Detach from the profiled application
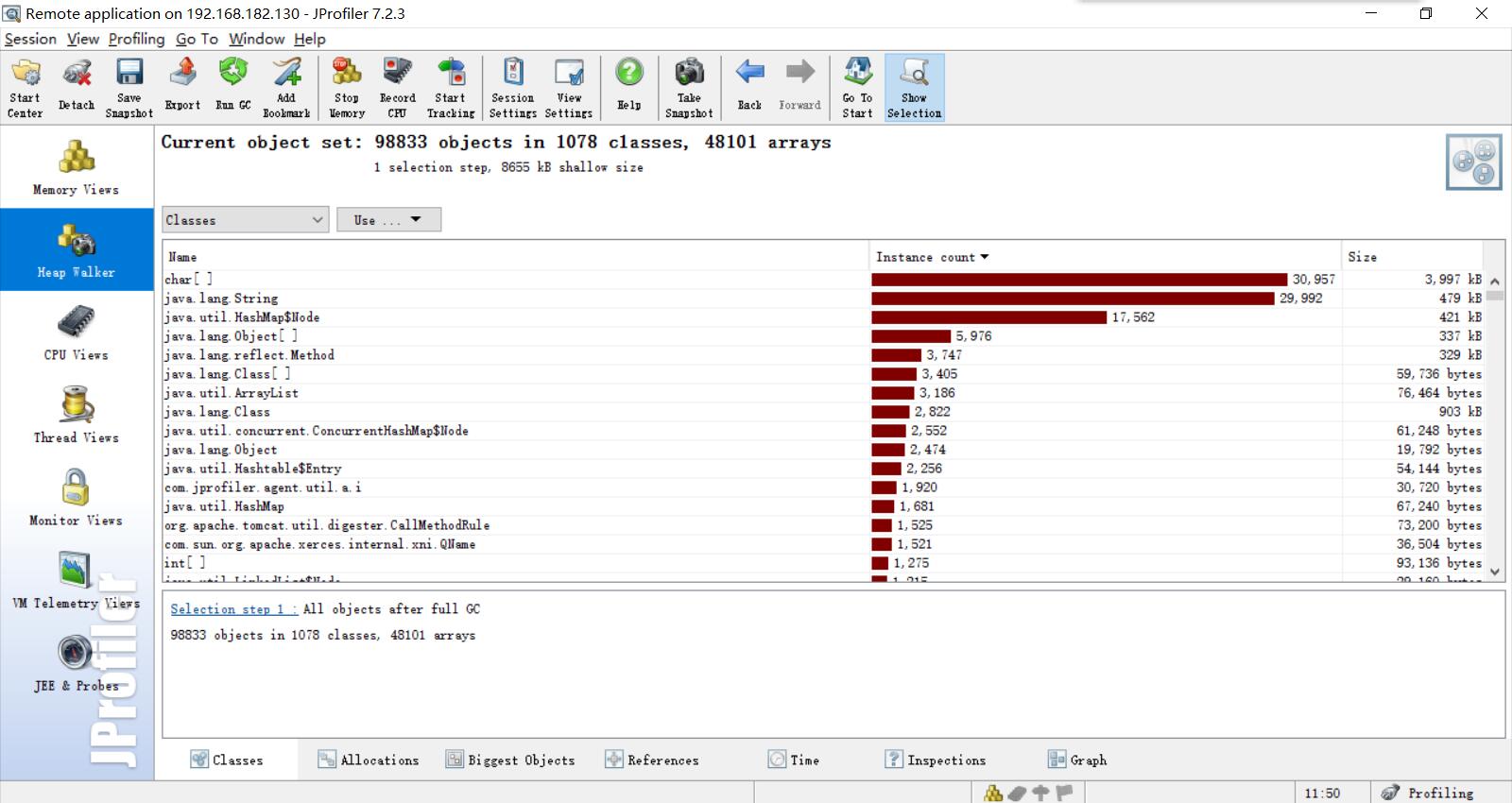This screenshot has height=803, width=1512. pos(77,88)
